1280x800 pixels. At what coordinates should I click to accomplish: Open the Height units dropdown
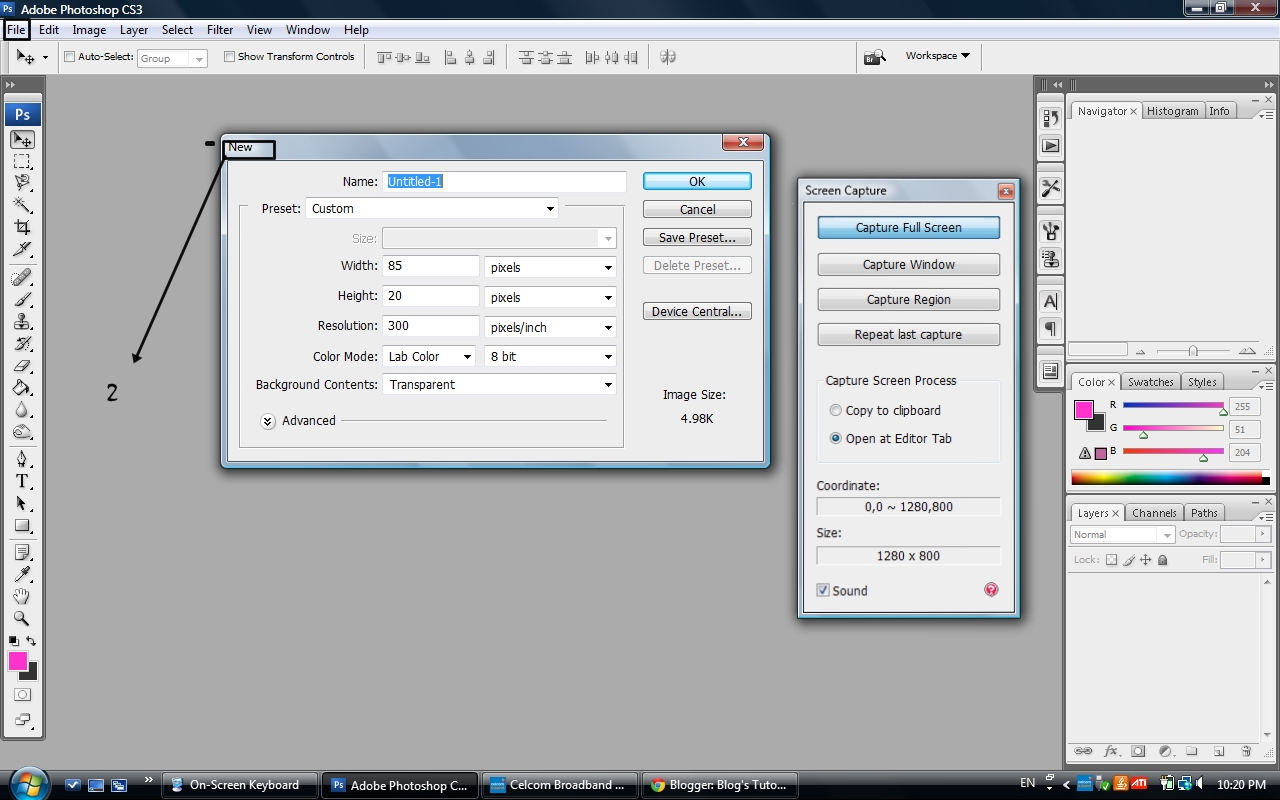click(x=550, y=297)
